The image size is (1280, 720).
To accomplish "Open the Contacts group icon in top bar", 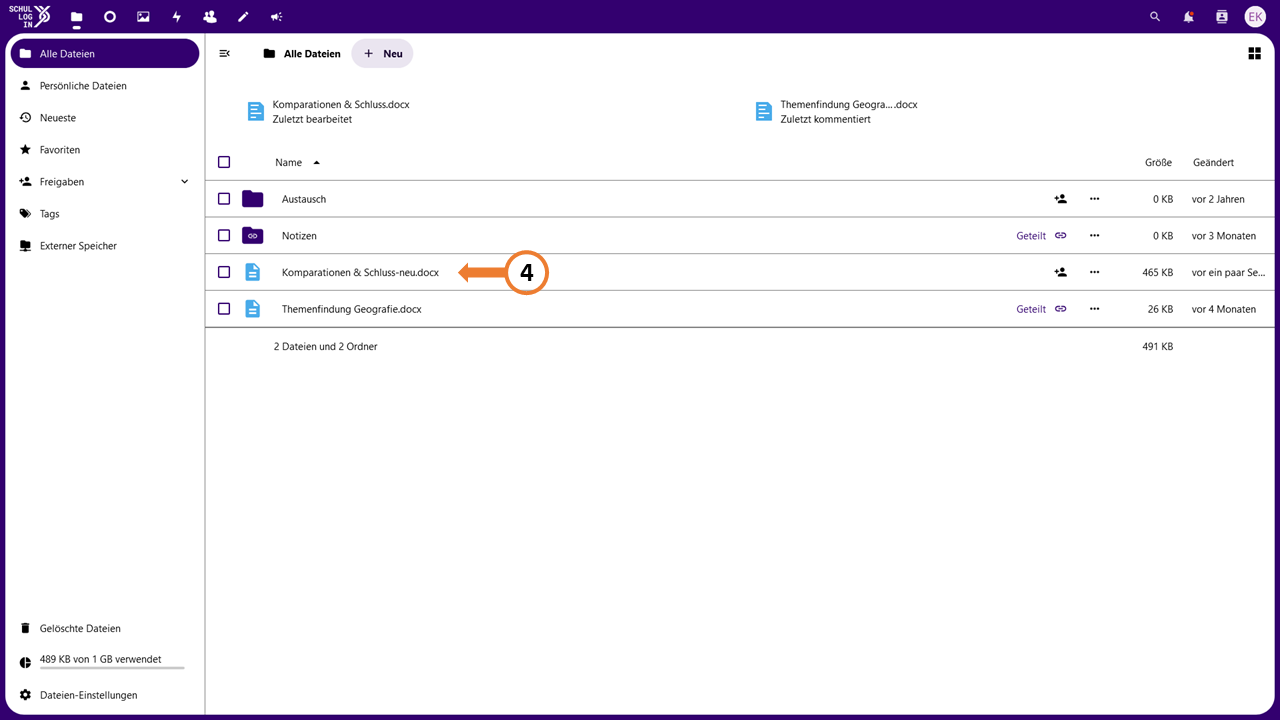I will [x=210, y=17].
